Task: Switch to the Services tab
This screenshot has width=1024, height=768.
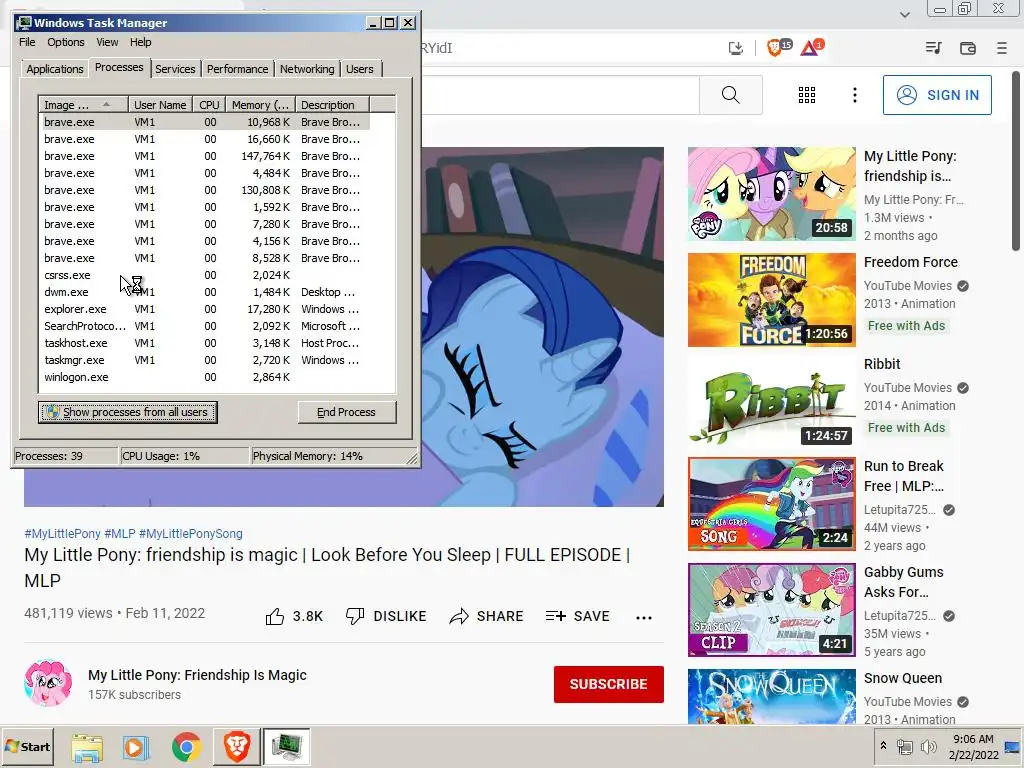Action: pos(175,69)
